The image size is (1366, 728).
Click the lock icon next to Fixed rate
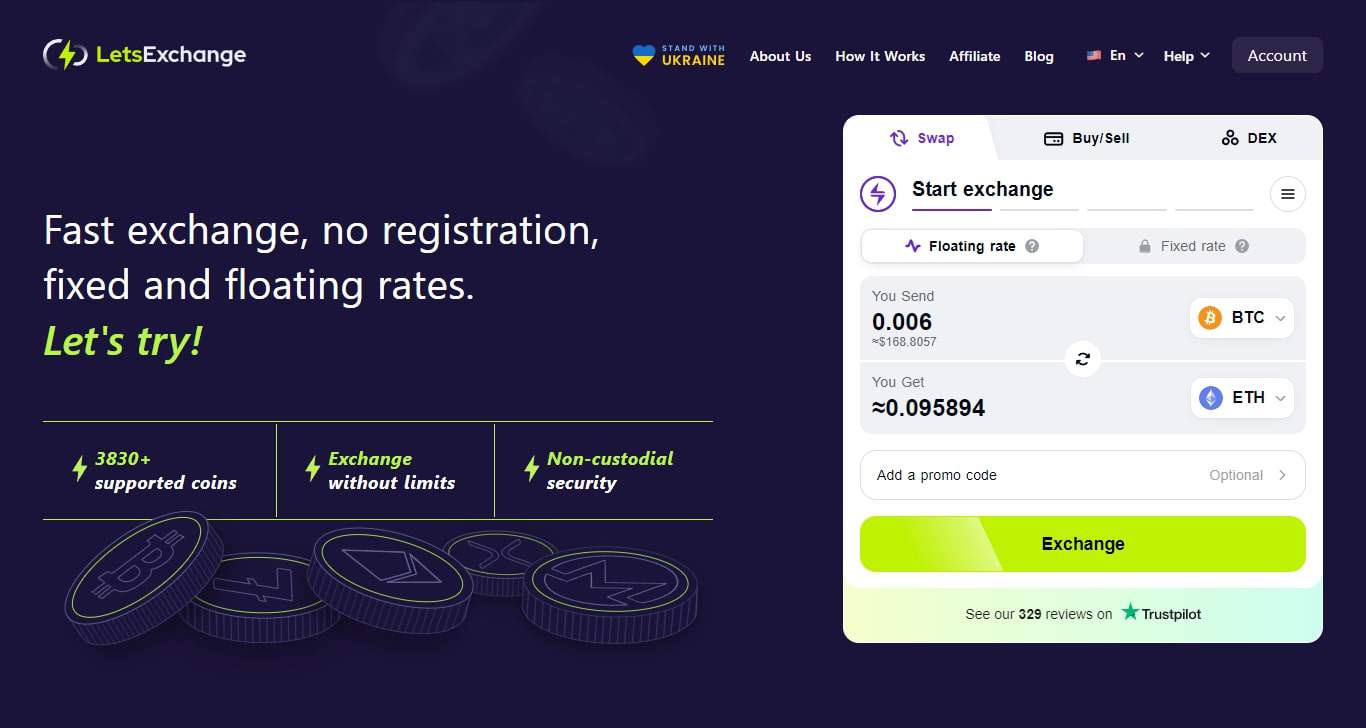(1145, 246)
